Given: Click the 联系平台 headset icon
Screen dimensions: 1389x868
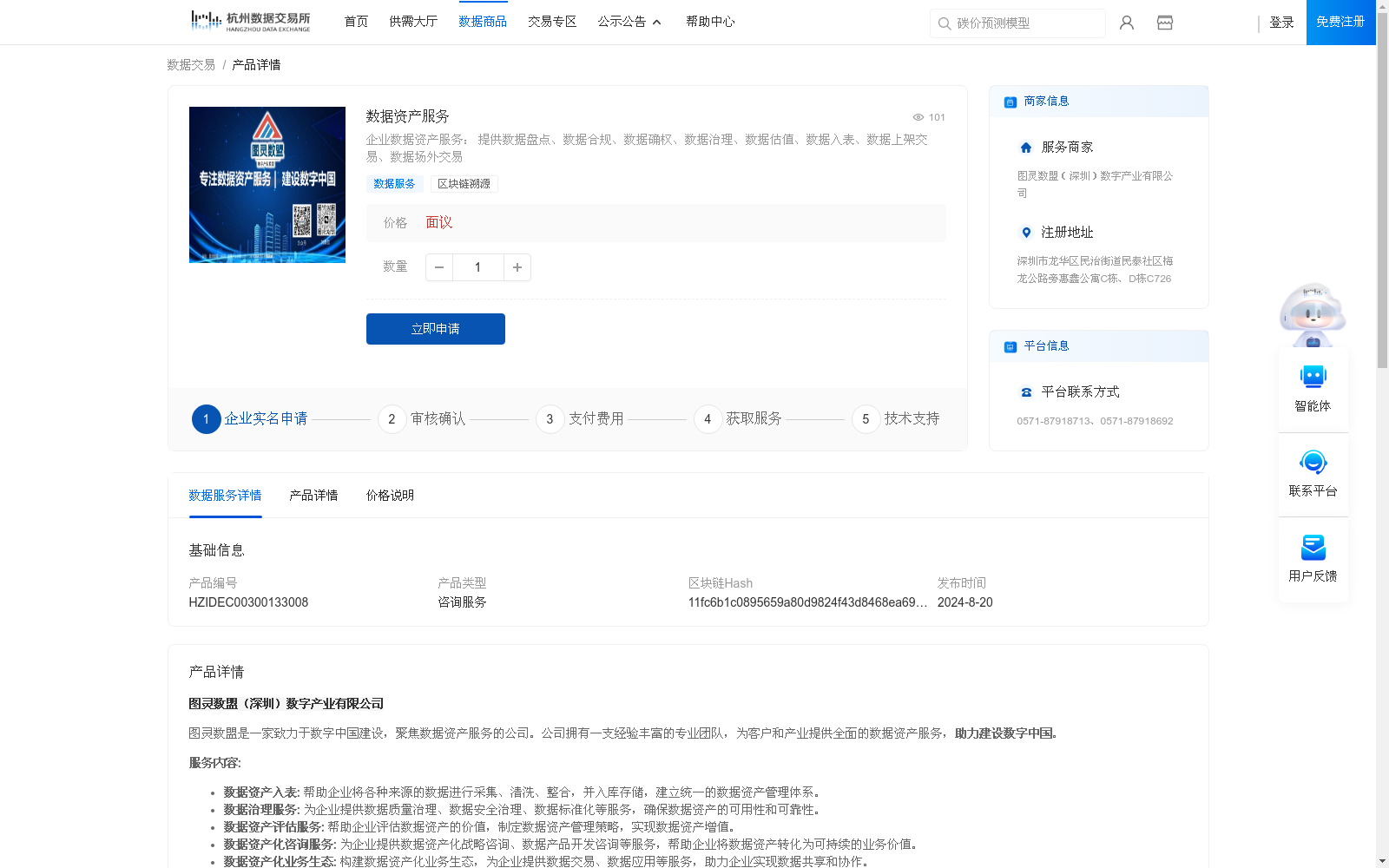Looking at the screenshot, I should pos(1313,462).
